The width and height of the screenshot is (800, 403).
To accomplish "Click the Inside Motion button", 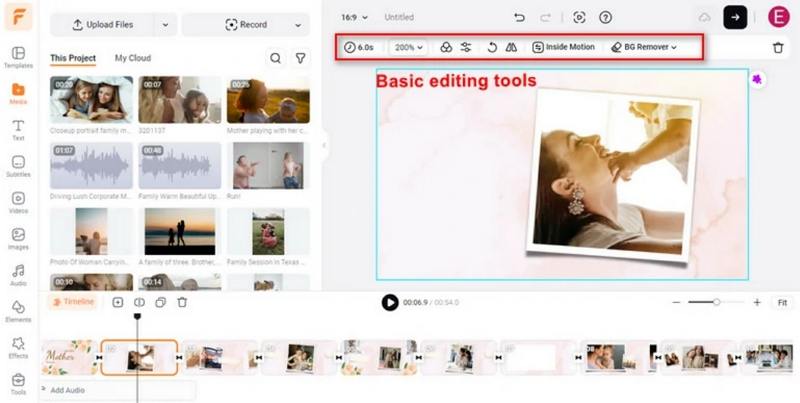I will pyautogui.click(x=564, y=47).
